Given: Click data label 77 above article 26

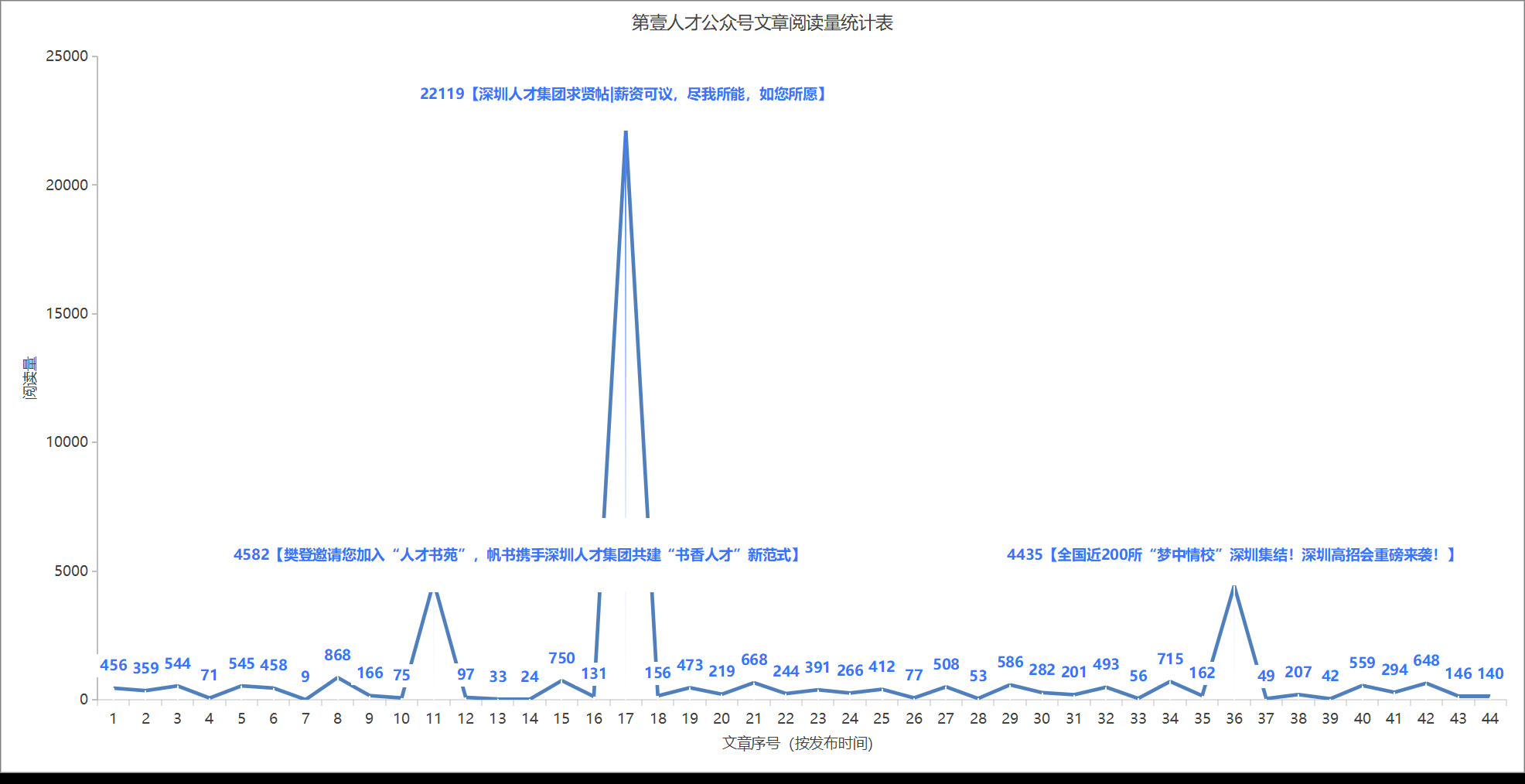Looking at the screenshot, I should point(914,675).
